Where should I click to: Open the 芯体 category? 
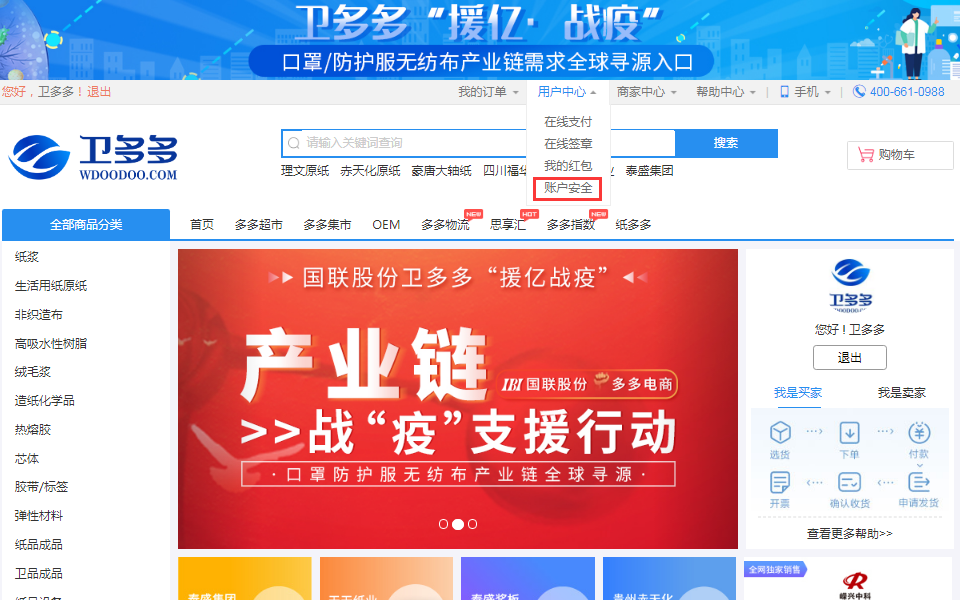click(27, 458)
